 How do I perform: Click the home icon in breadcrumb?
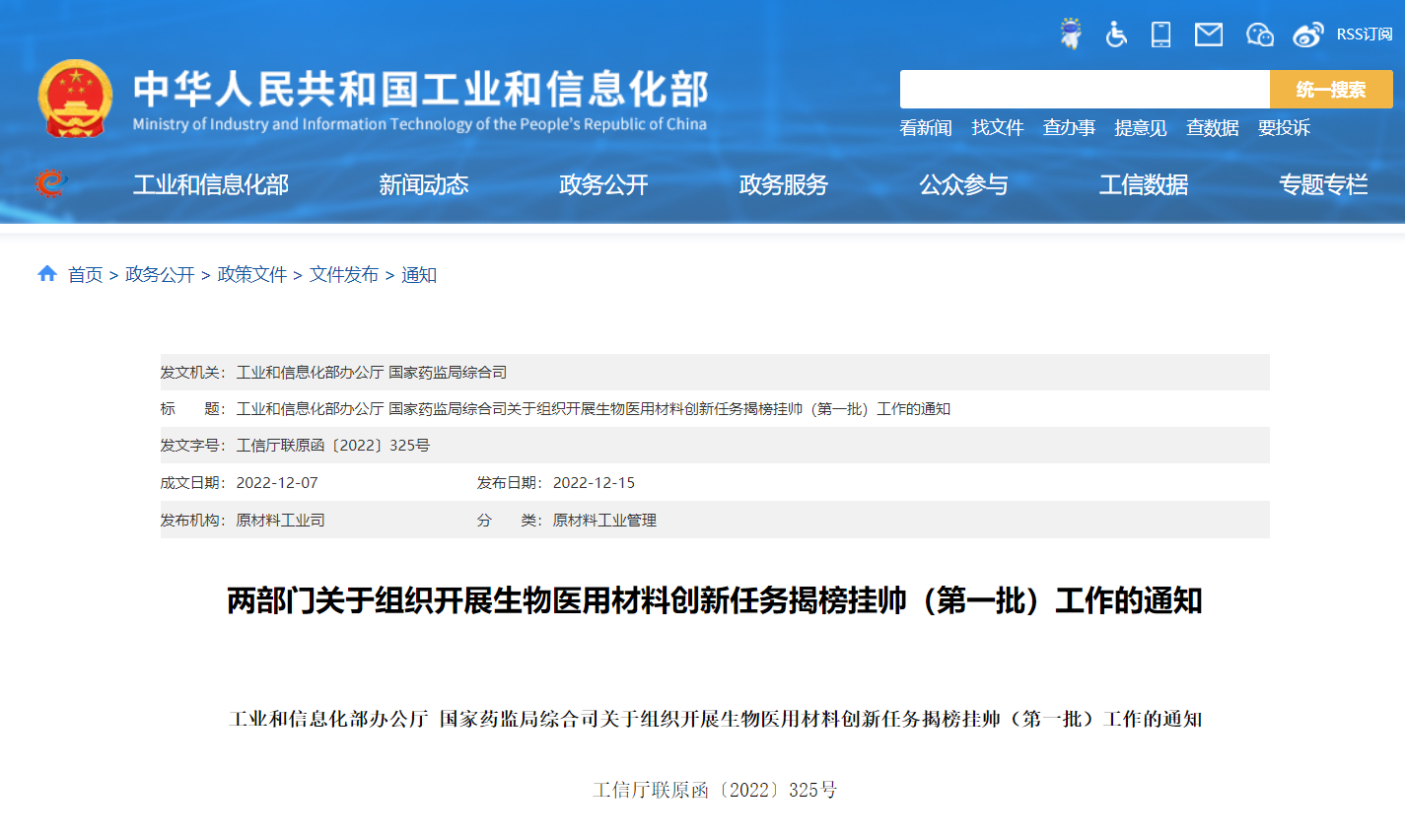(47, 273)
